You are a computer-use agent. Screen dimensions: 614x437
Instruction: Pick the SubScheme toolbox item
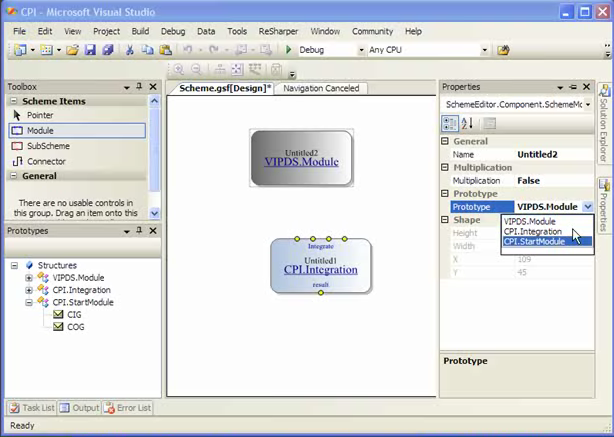(47, 146)
